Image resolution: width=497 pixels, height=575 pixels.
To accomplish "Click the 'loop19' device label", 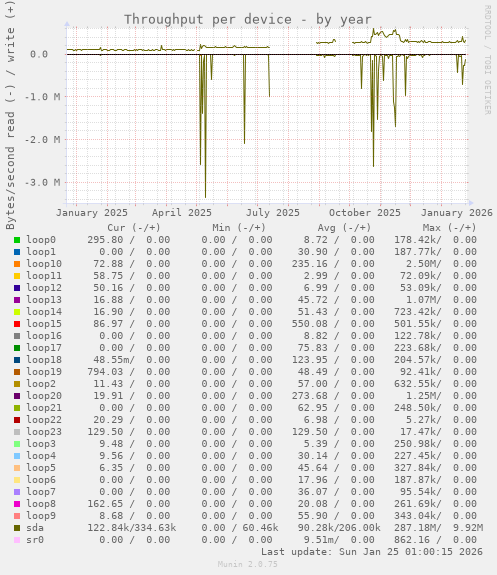I will [44, 372].
